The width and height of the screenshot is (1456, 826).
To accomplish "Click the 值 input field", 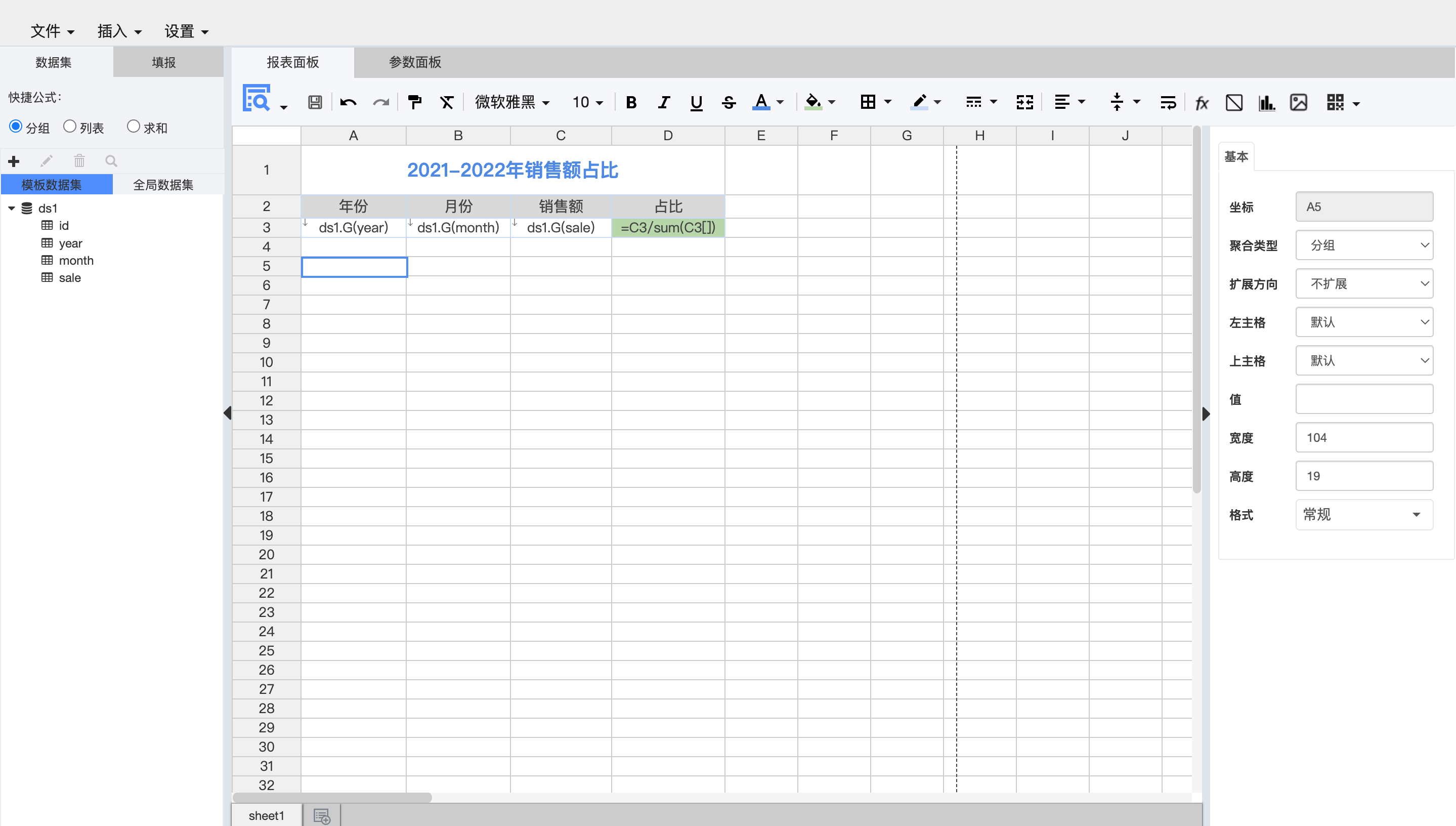I will coord(1364,399).
